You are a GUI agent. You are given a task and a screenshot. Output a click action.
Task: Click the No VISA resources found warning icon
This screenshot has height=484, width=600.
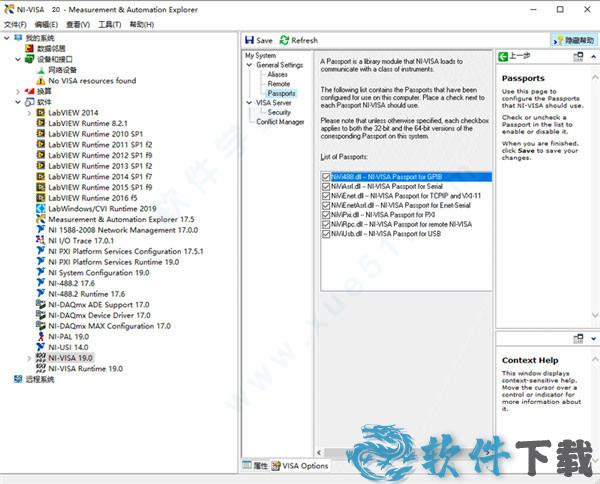coord(41,81)
